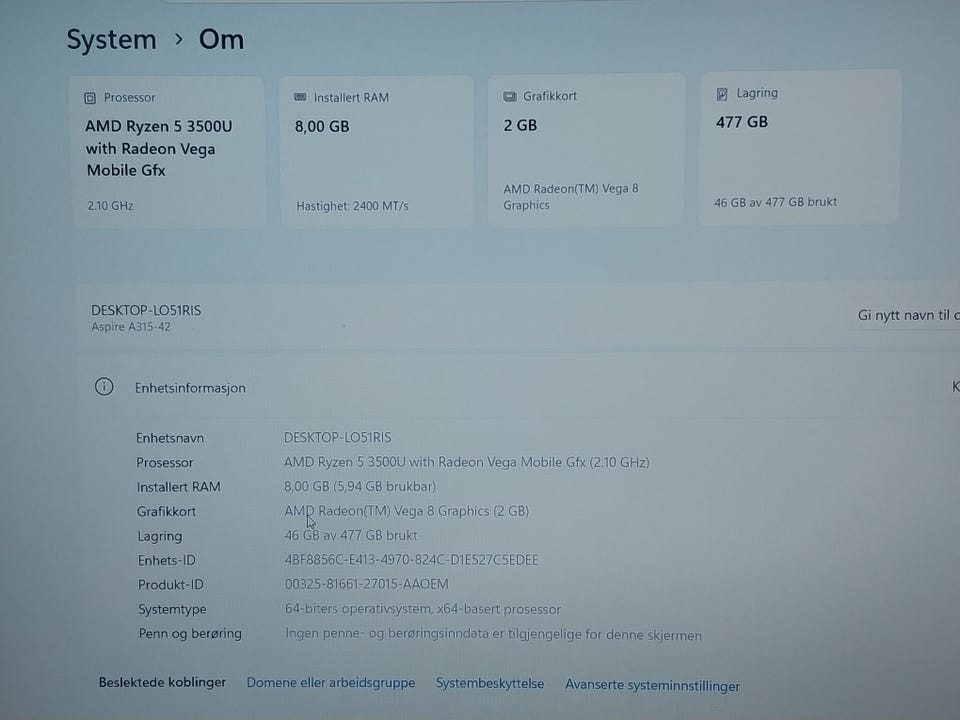Click the Produkt-ID label
Screen dimensions: 960x720
pyautogui.click(x=171, y=585)
